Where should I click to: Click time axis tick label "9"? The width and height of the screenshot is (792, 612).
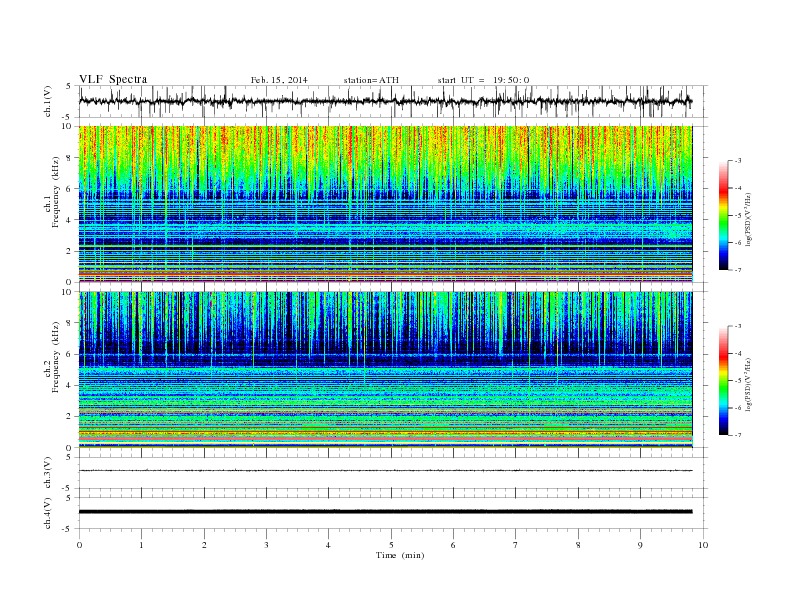pos(640,545)
